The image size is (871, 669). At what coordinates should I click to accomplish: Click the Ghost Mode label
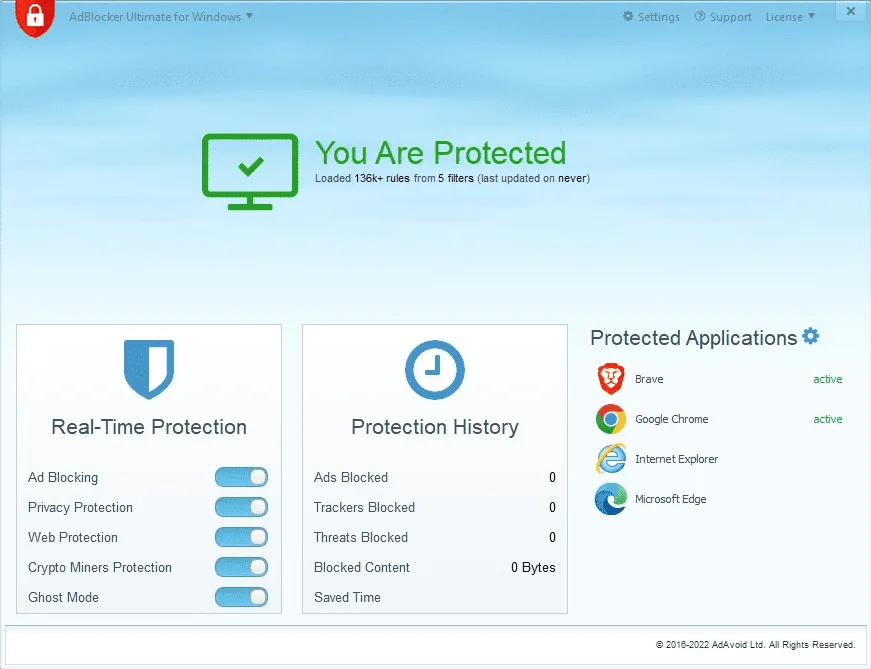tap(63, 597)
